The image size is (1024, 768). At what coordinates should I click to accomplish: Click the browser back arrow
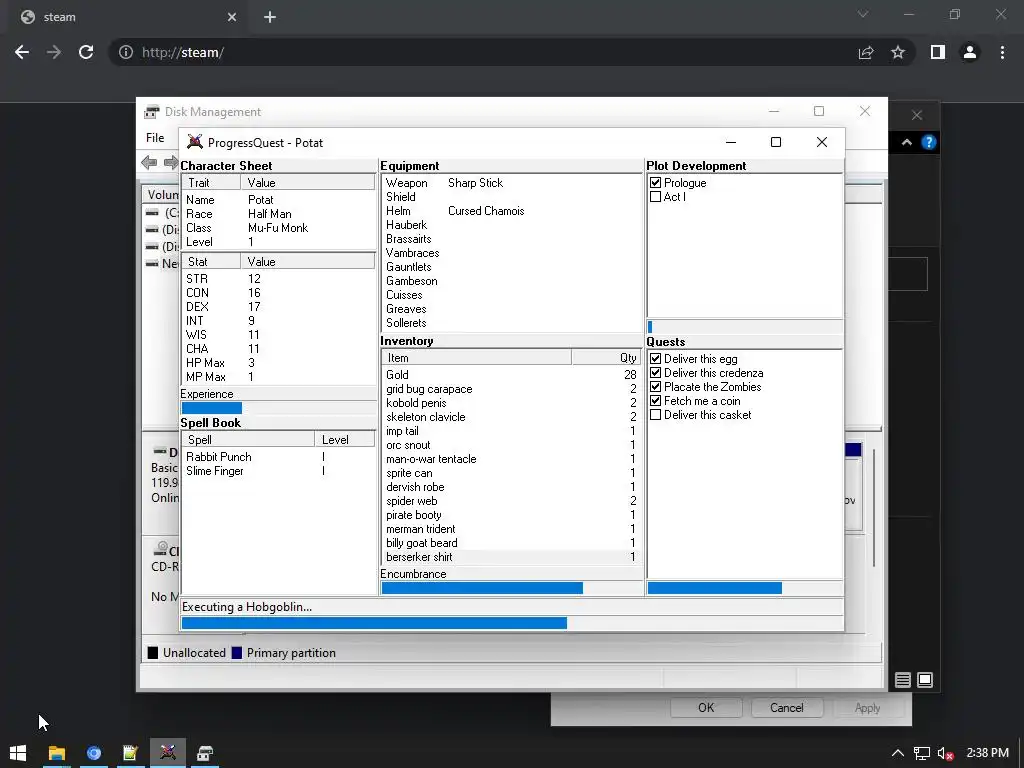click(22, 52)
